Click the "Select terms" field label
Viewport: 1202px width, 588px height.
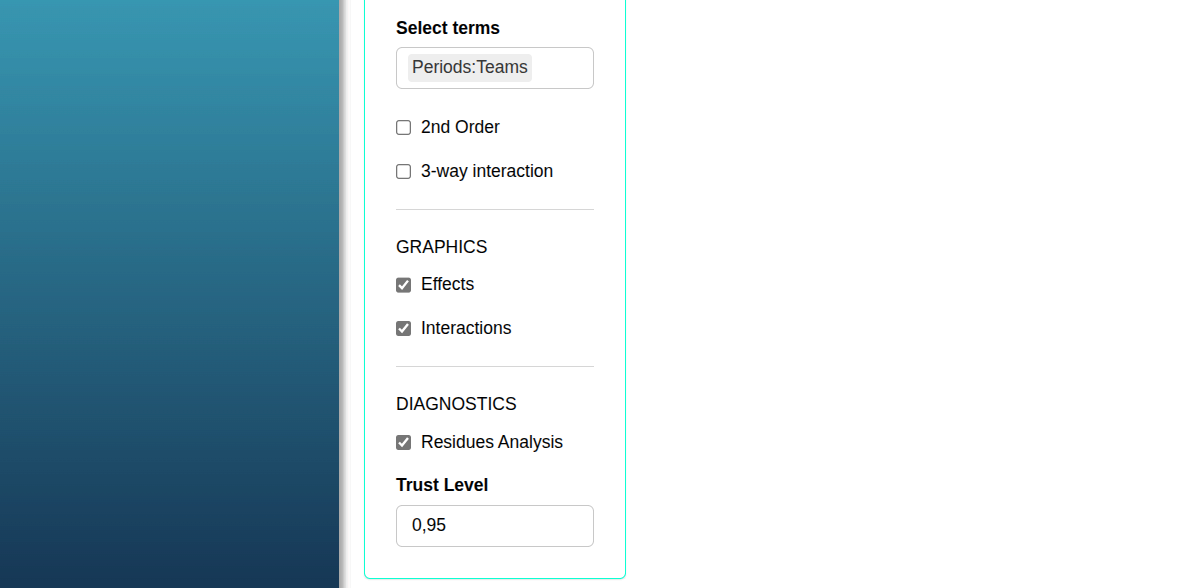[448, 28]
